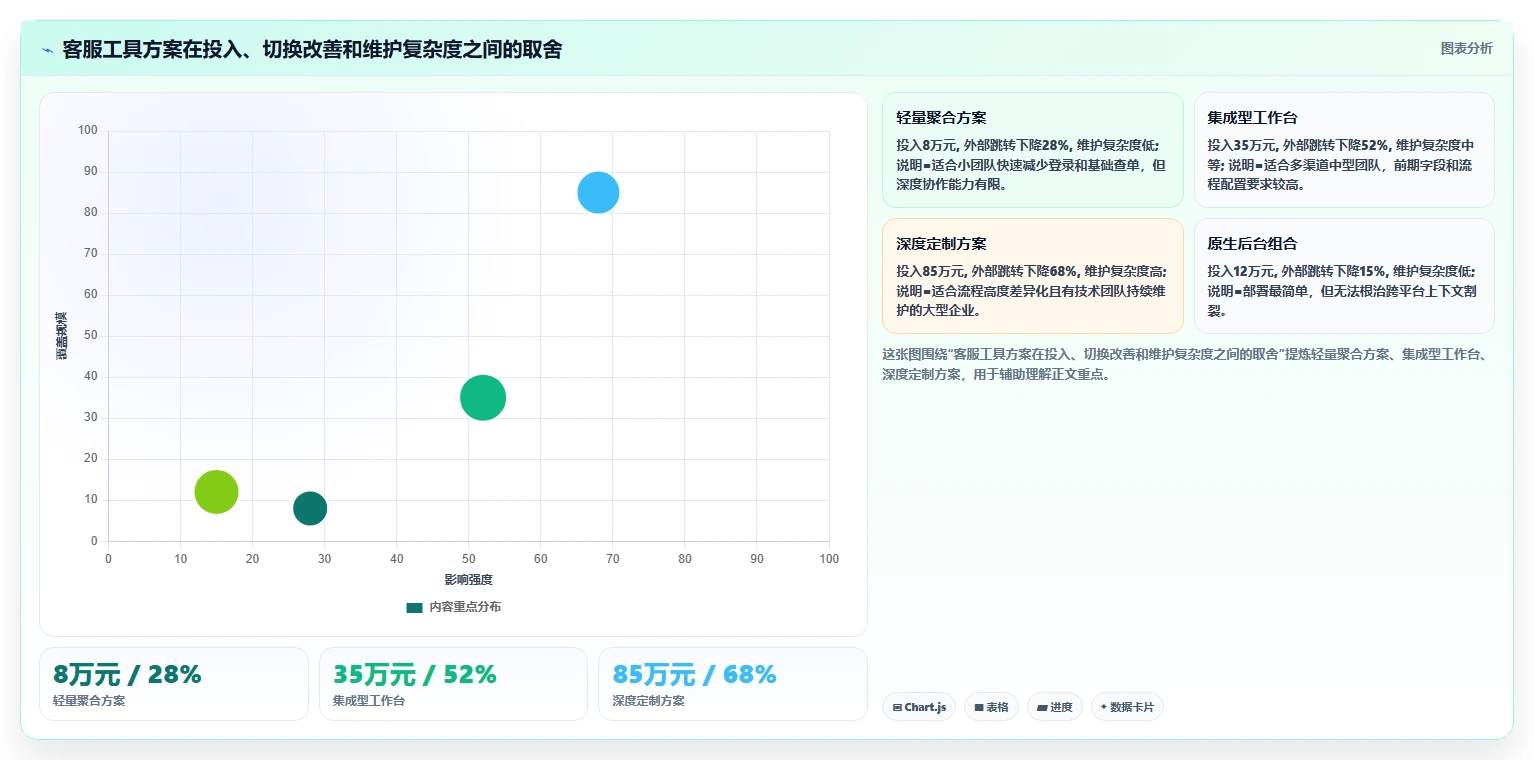Click the x-axis label 影响强度

pyautogui.click(x=469, y=579)
